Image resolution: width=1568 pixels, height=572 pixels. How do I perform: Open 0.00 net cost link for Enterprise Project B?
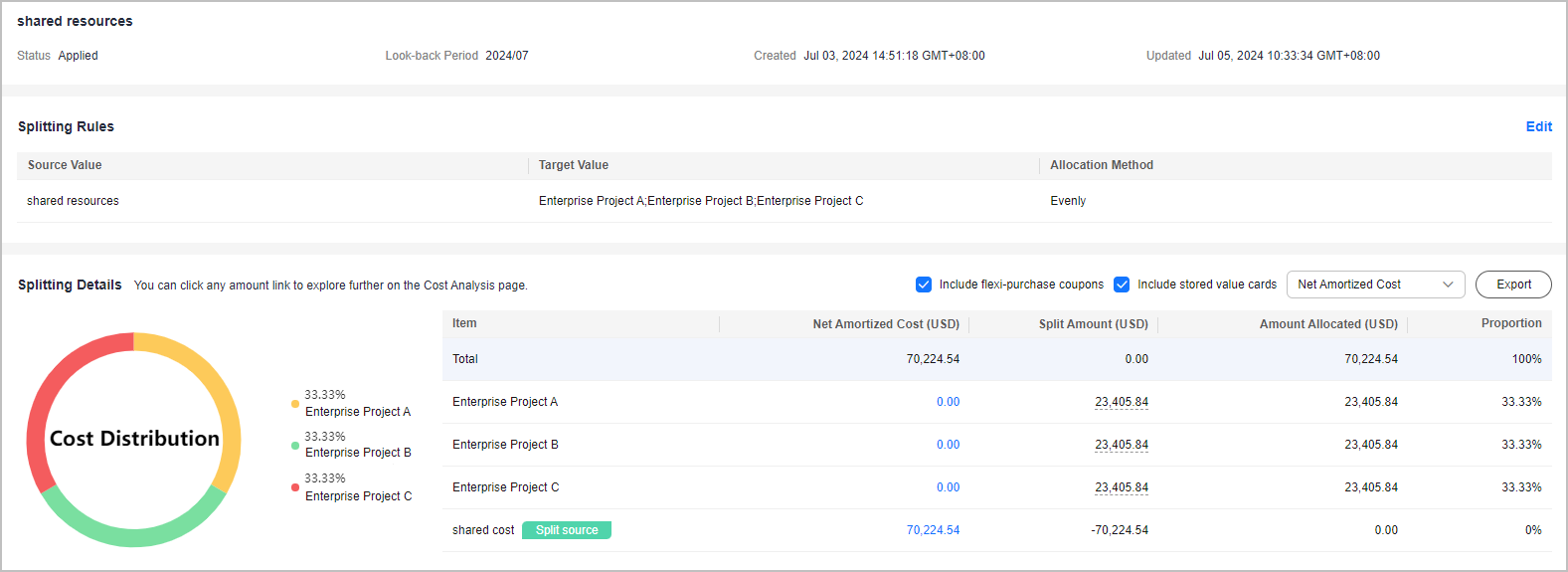pos(948,445)
